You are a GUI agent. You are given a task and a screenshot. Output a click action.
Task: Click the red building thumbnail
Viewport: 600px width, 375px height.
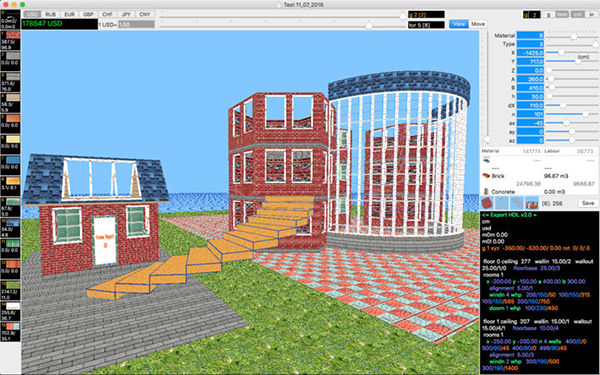(x=532, y=203)
